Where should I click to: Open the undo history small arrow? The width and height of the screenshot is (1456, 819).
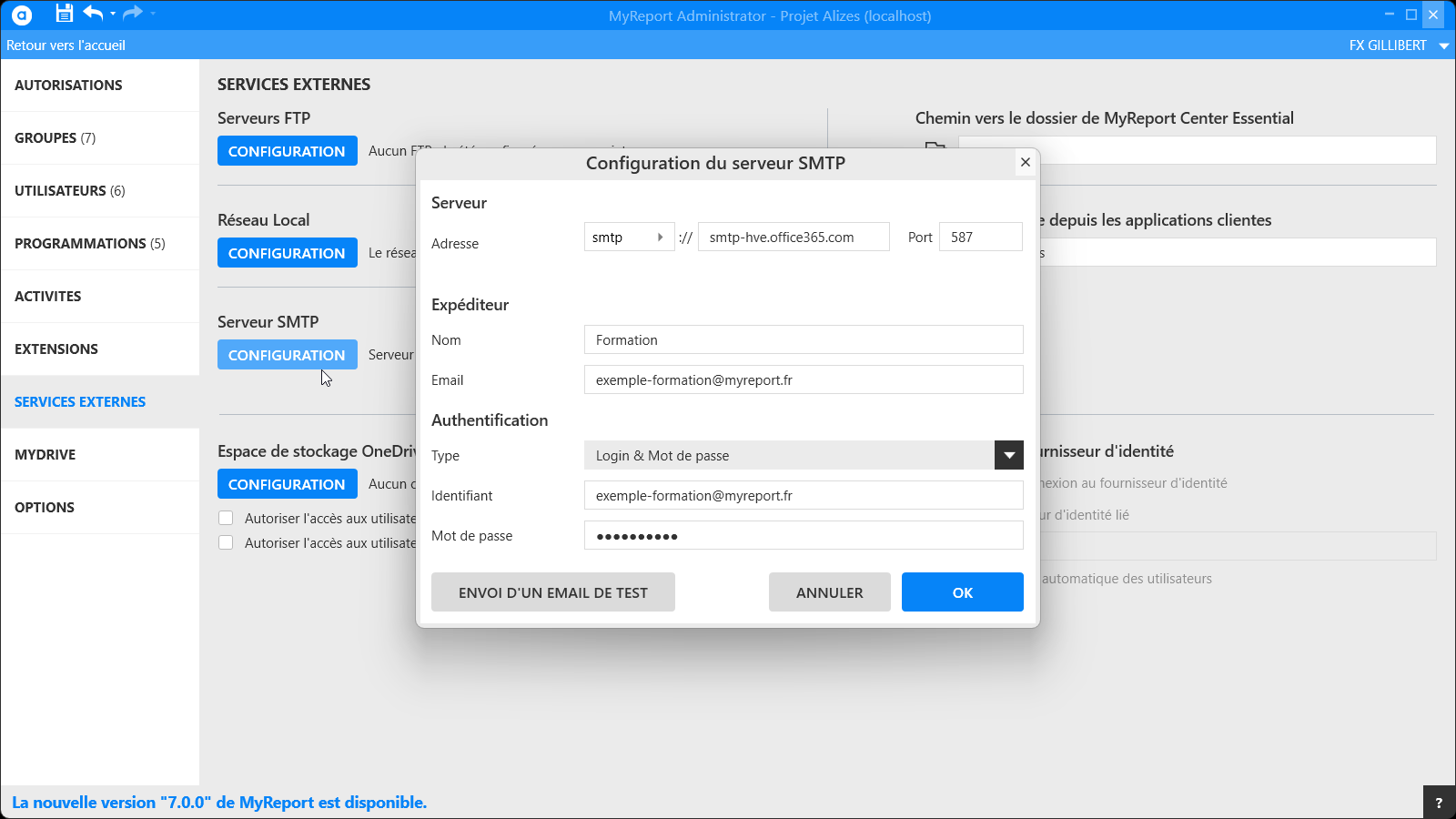[x=113, y=14]
